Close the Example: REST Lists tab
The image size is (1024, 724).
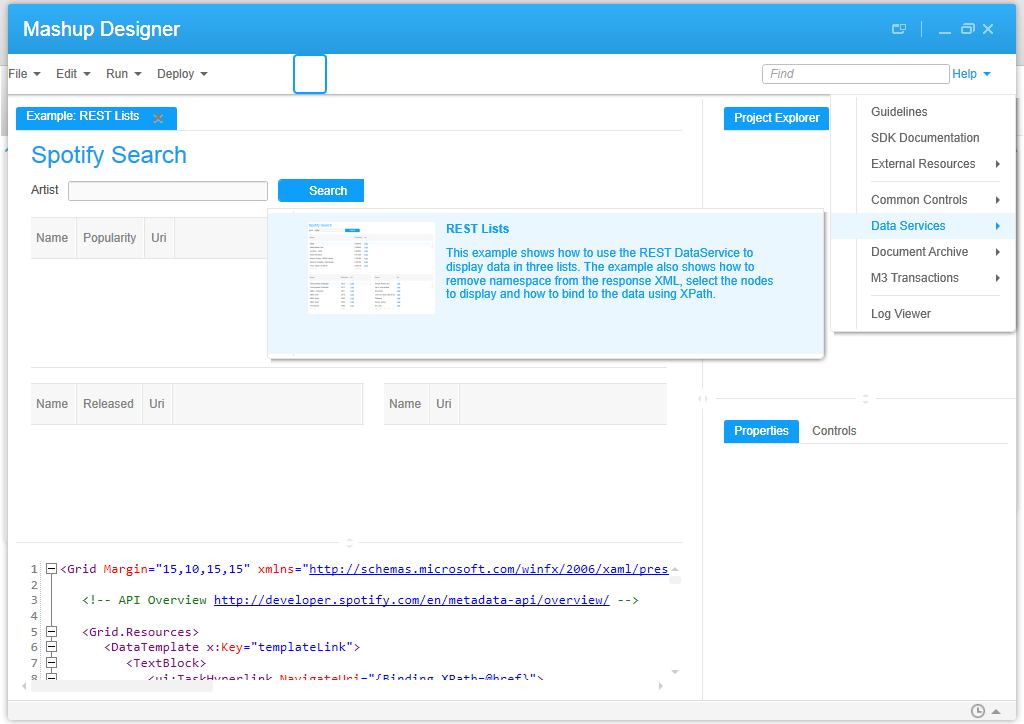click(x=158, y=118)
